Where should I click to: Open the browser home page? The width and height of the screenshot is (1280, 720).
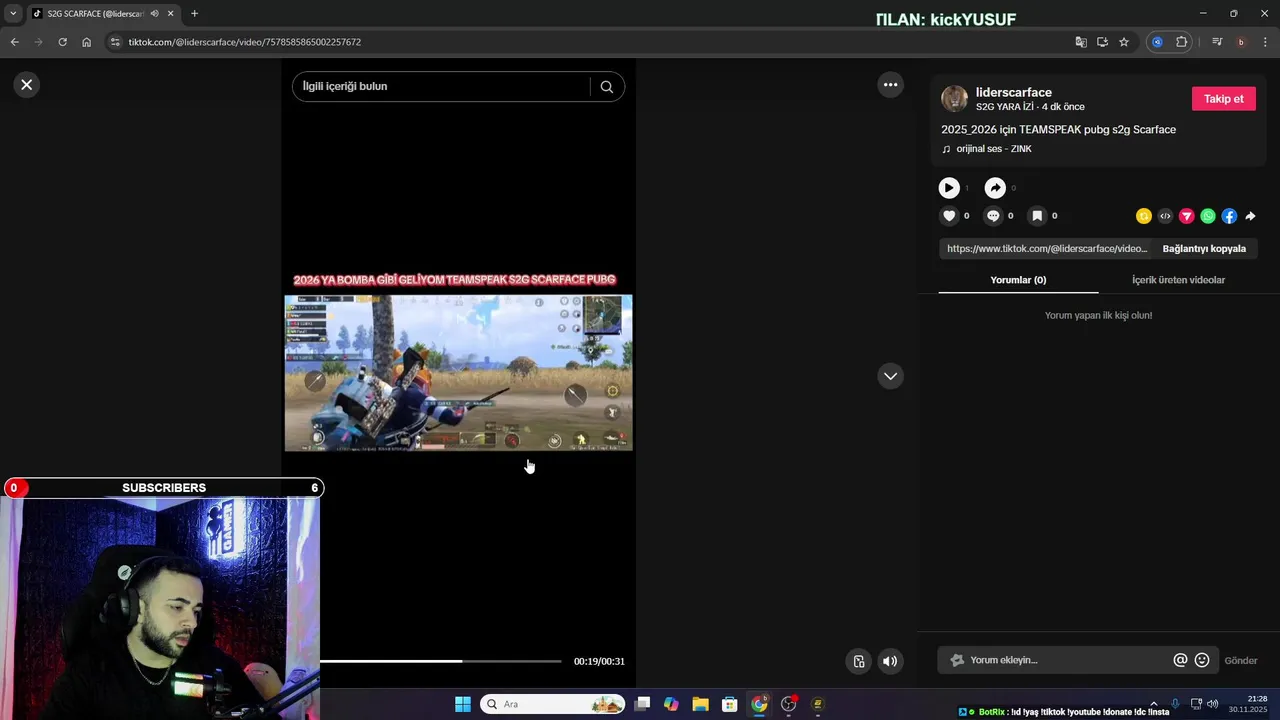(86, 42)
